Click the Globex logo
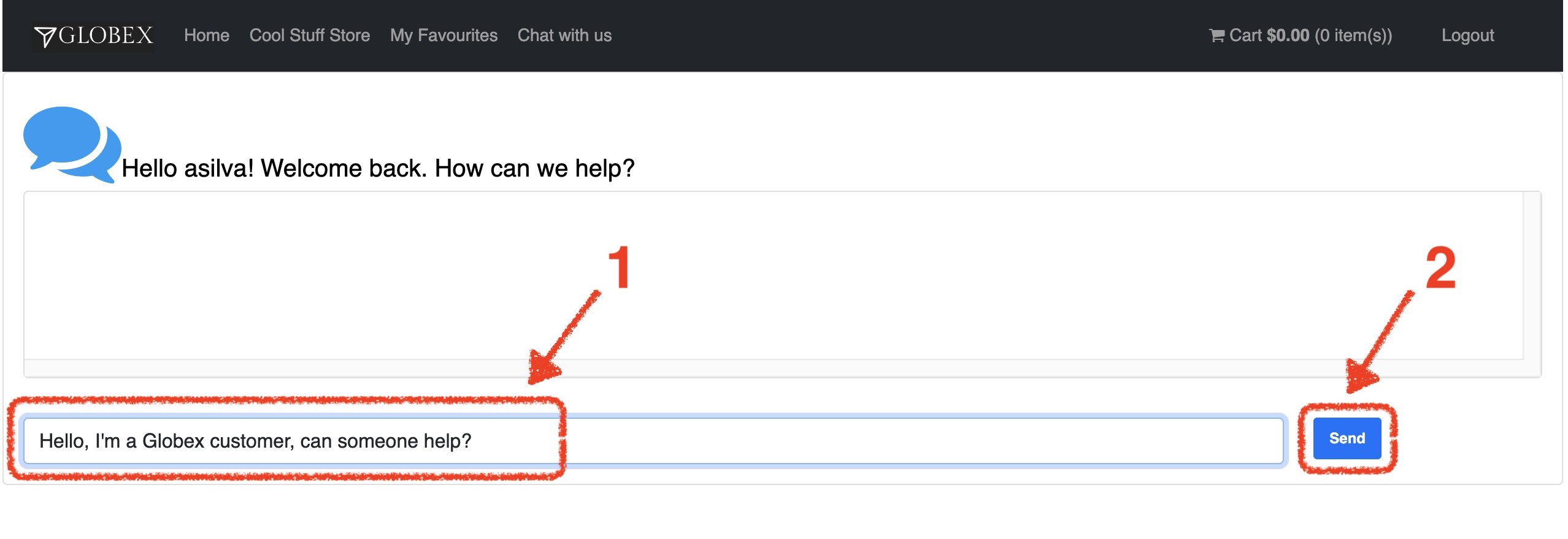This screenshot has width=1568, height=539. point(93,36)
